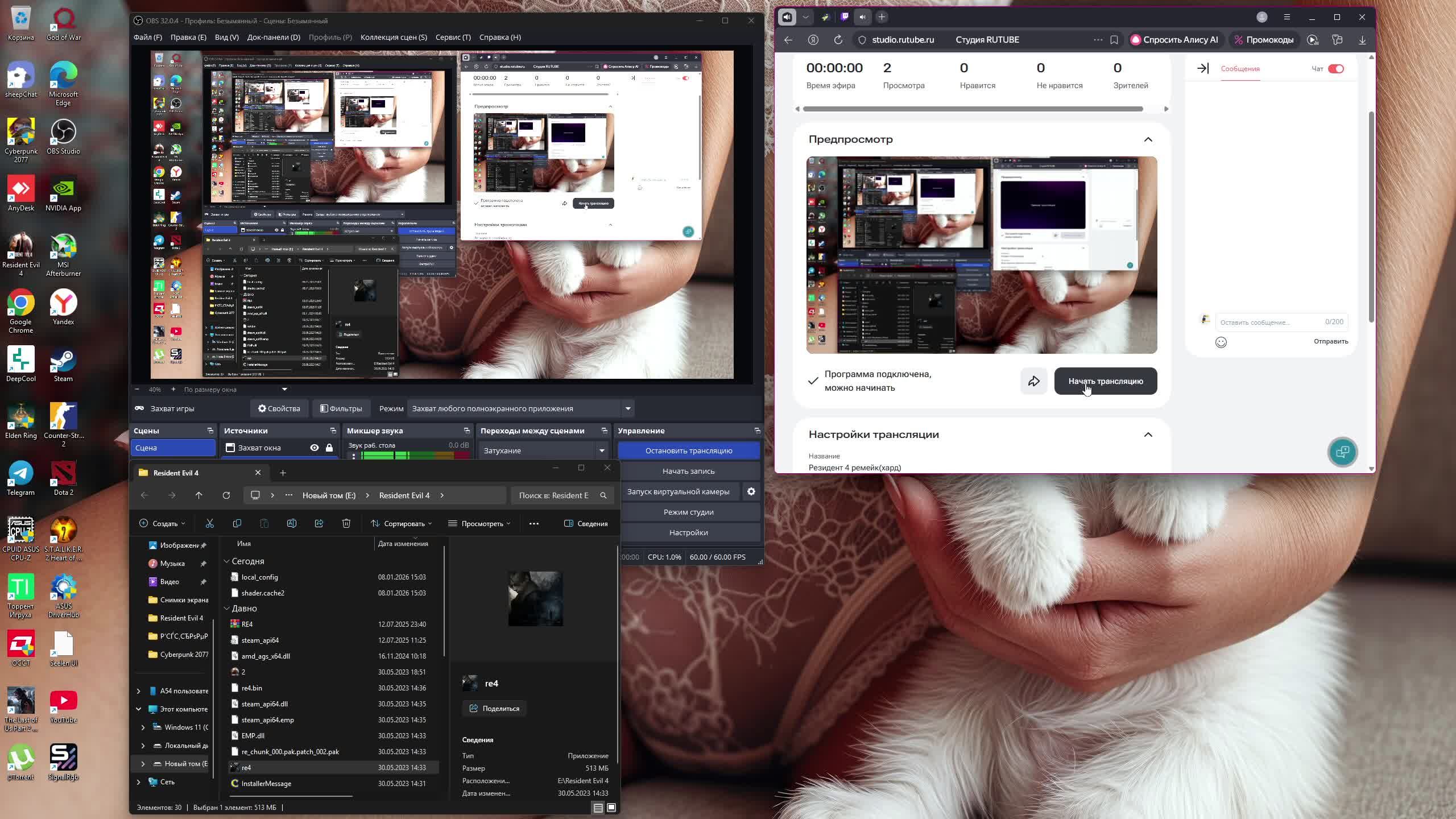Toggle the Чат switch off
The width and height of the screenshot is (1456, 819).
pos(1335,69)
